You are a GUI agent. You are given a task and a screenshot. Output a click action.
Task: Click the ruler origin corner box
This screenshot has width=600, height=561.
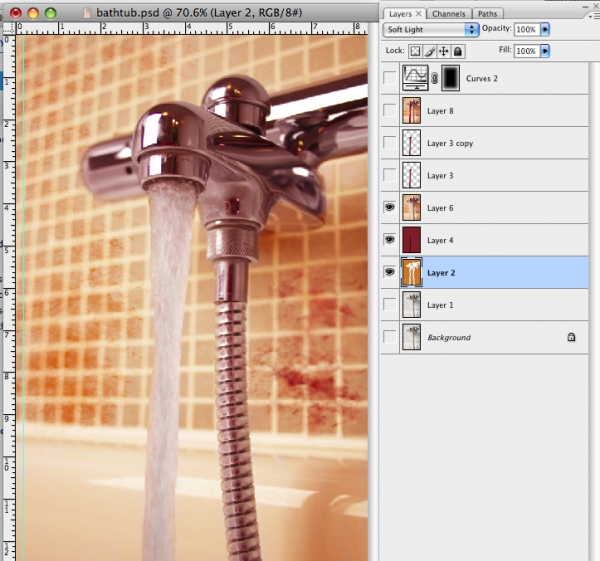tap(9, 29)
